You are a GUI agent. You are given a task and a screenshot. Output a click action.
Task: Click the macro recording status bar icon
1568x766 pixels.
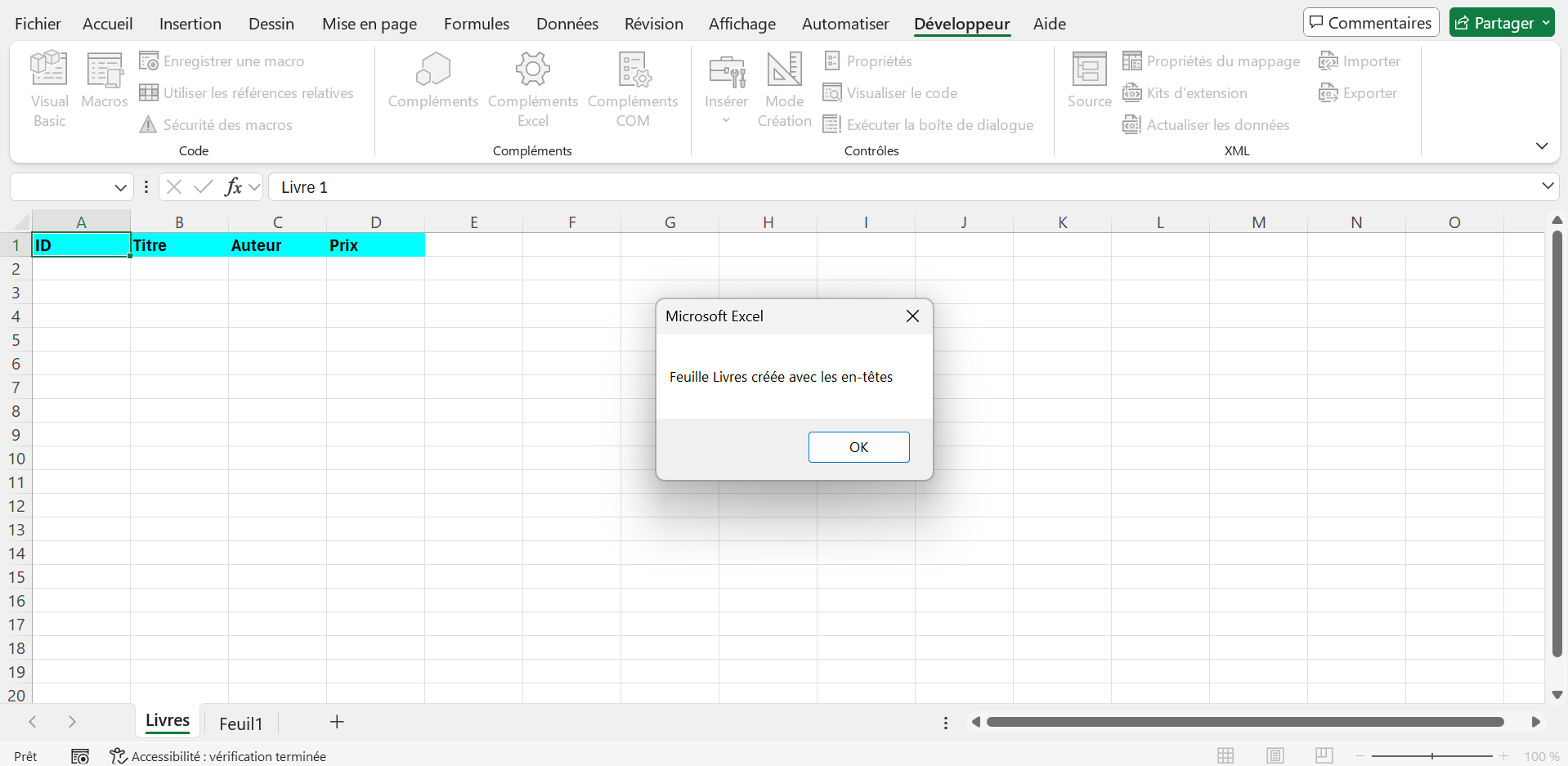point(80,756)
